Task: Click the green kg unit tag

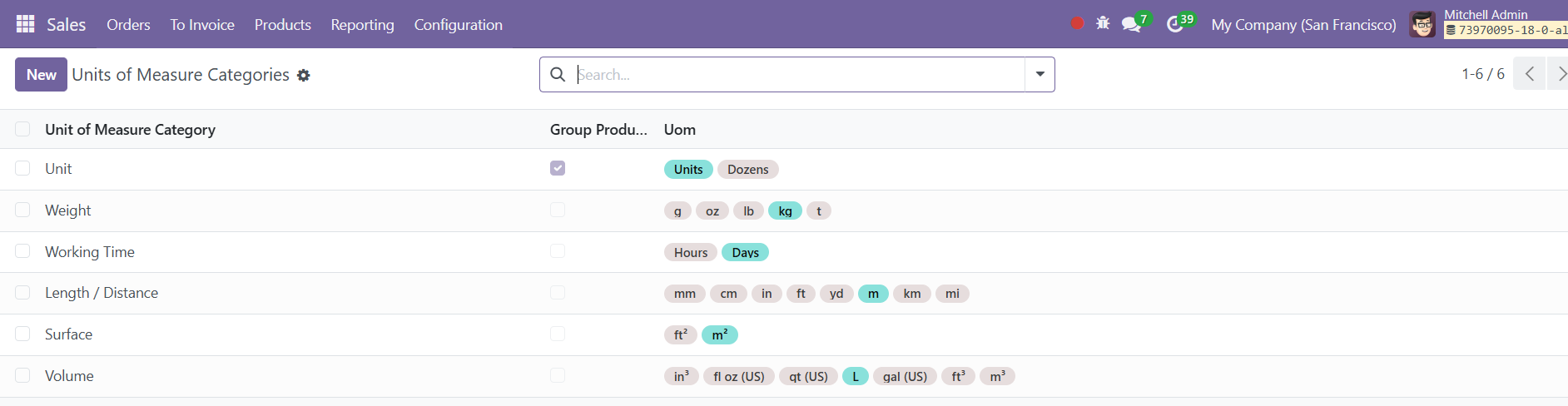Action: [x=785, y=210]
